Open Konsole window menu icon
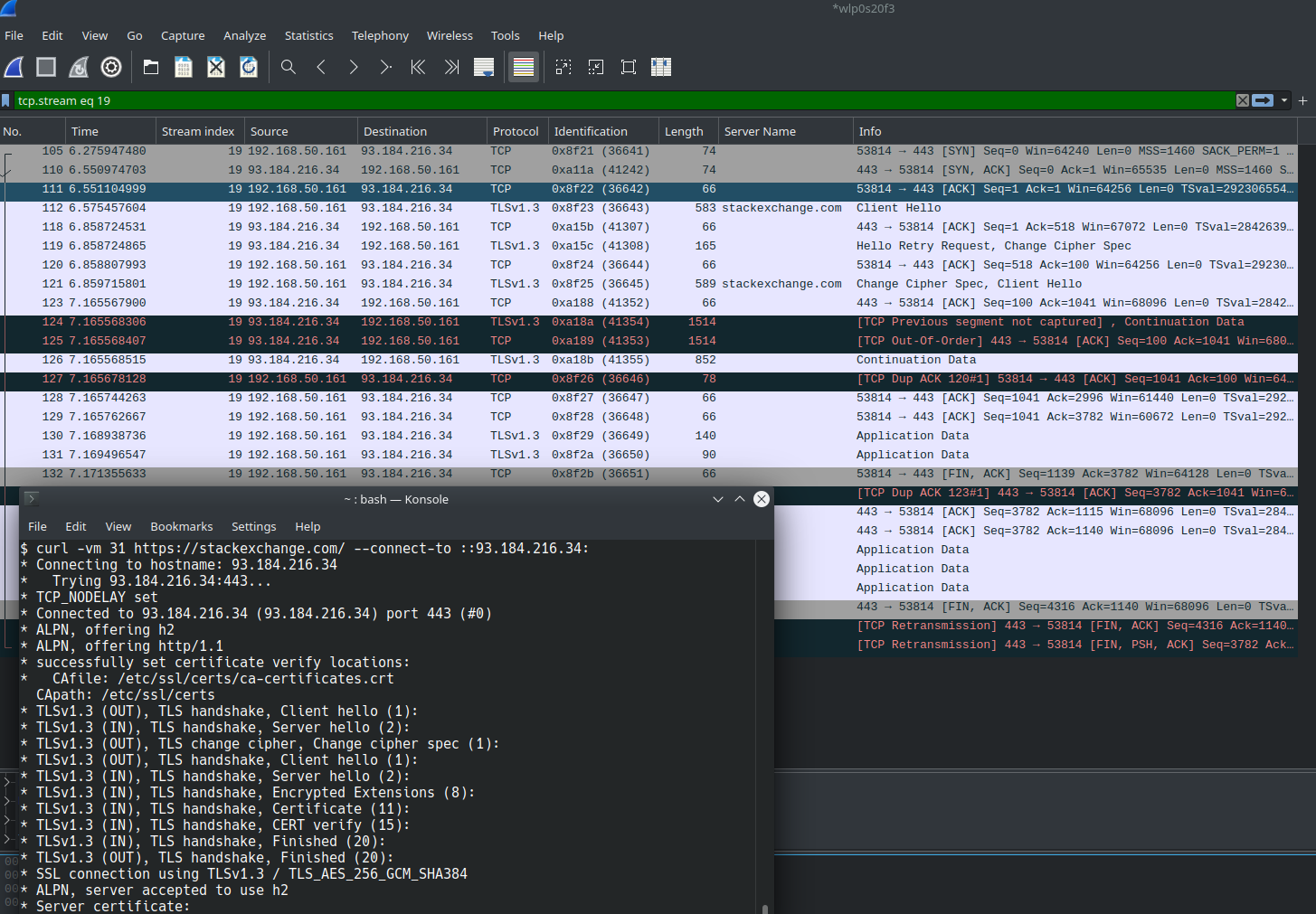This screenshot has height=914, width=1316. [31, 499]
